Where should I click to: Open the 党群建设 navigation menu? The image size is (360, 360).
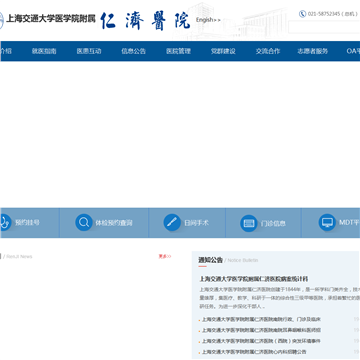223,51
